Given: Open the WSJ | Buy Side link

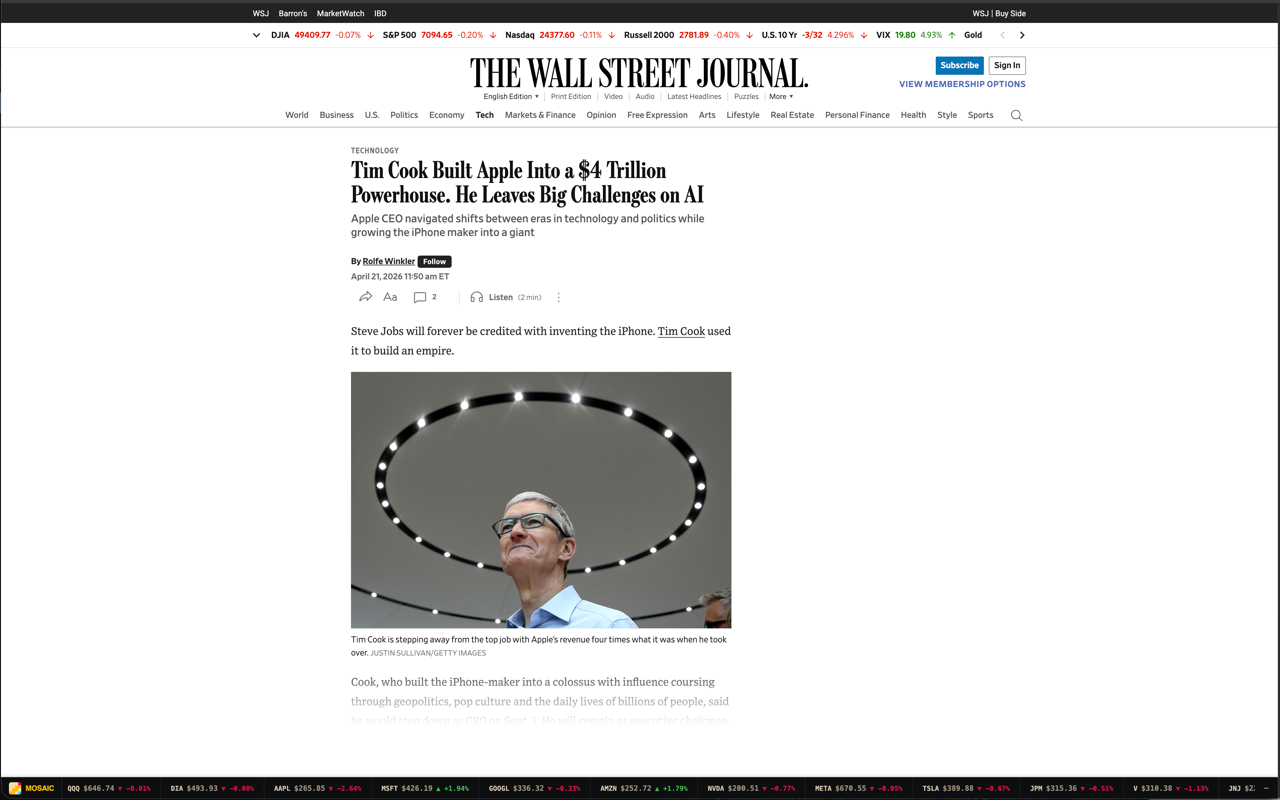Looking at the screenshot, I should point(999,14).
